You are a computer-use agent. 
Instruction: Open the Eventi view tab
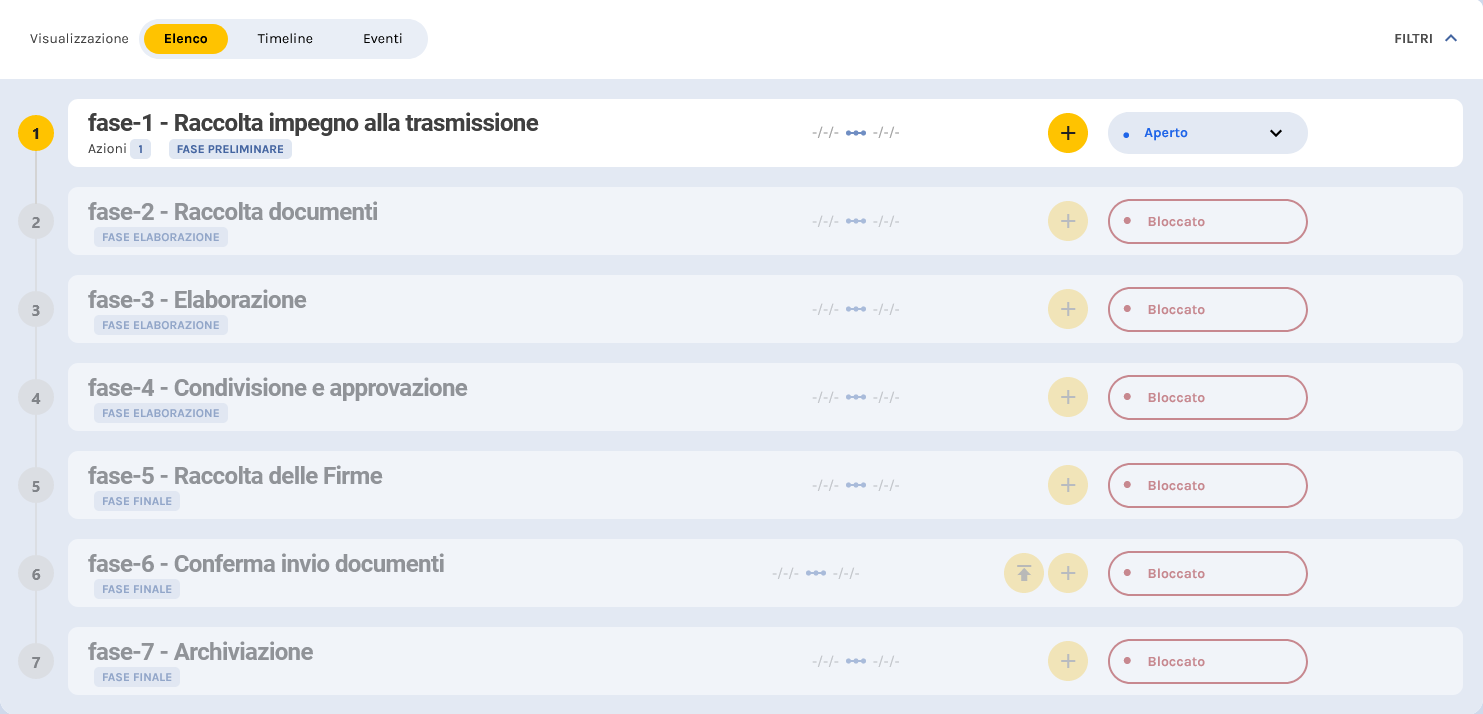382,38
